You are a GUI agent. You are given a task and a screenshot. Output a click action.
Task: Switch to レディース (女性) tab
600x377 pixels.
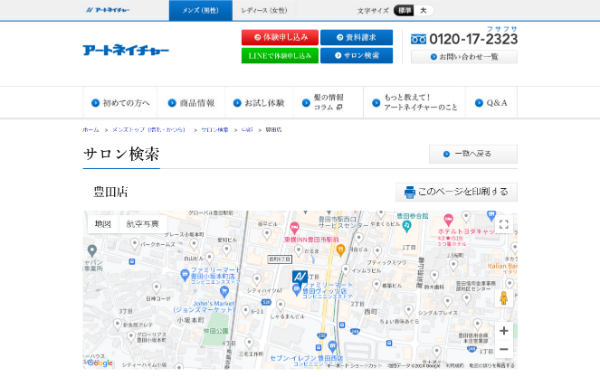tap(264, 10)
